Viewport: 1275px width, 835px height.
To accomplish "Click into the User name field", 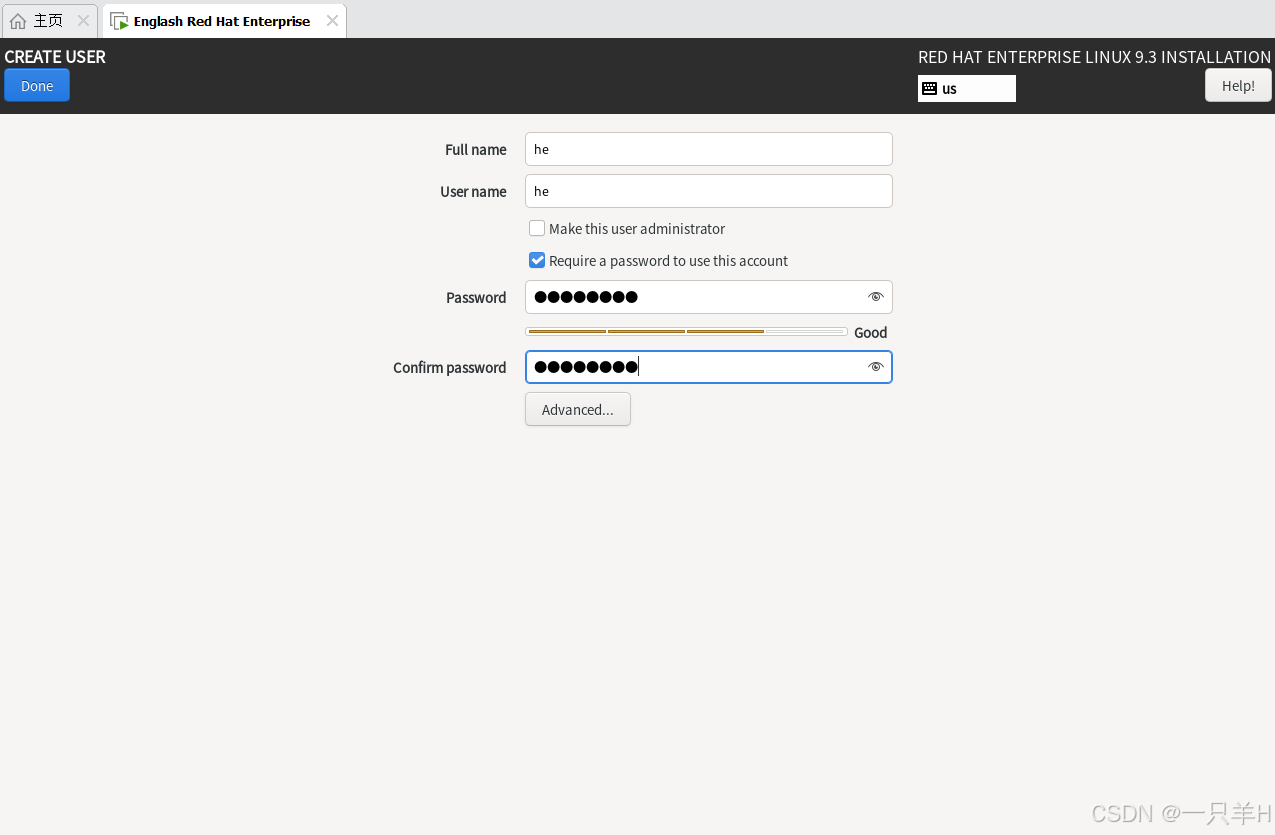I will [x=708, y=191].
